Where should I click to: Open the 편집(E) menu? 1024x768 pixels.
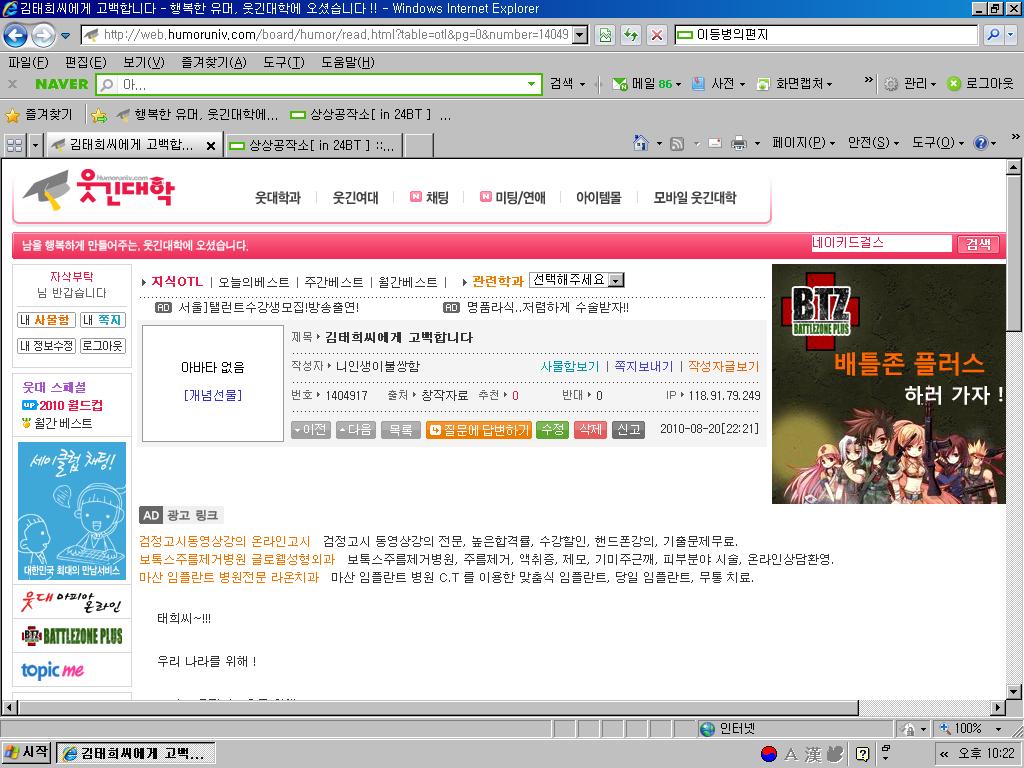pos(86,63)
